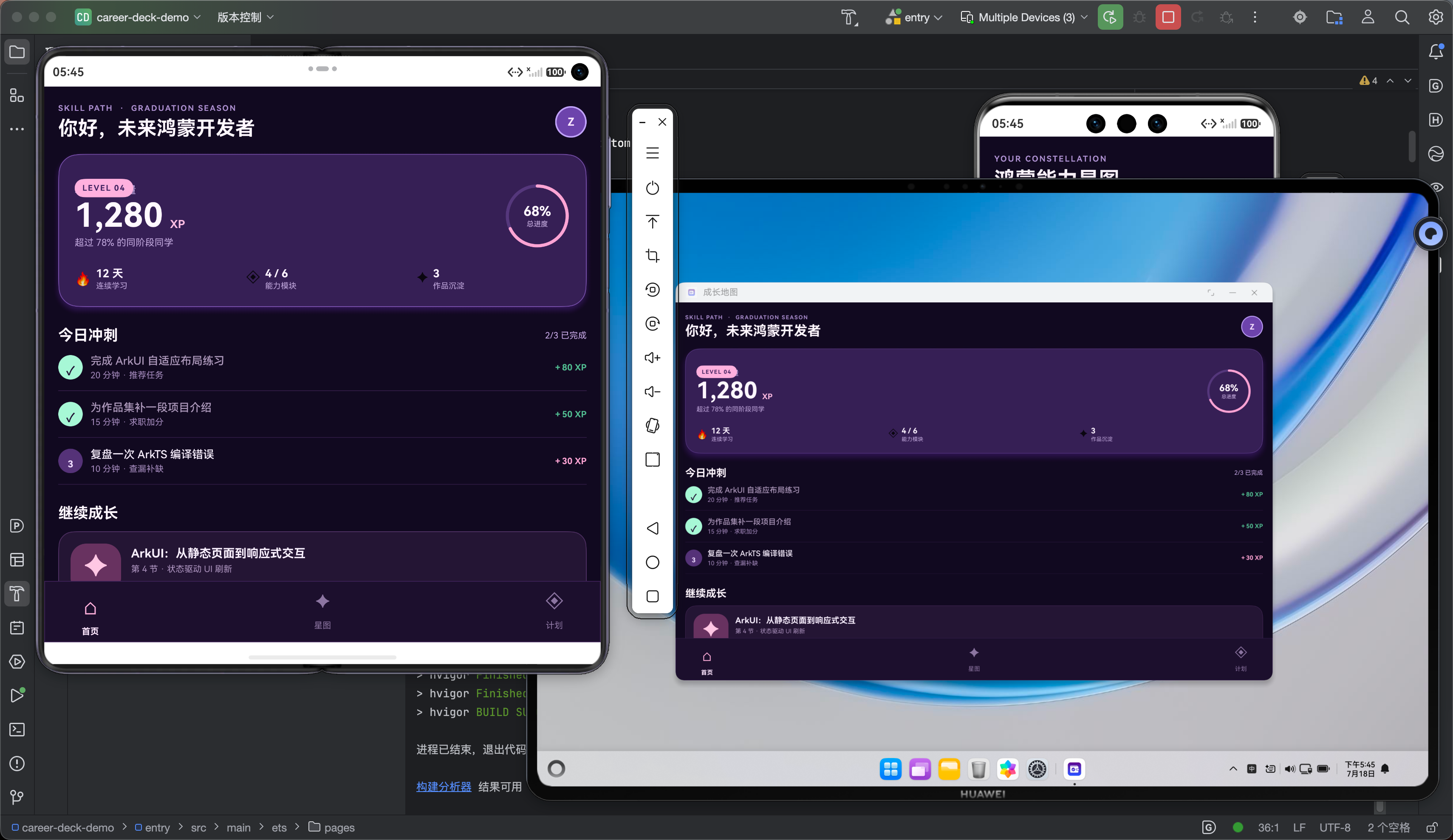Click emulator rotate device icon

652,426
